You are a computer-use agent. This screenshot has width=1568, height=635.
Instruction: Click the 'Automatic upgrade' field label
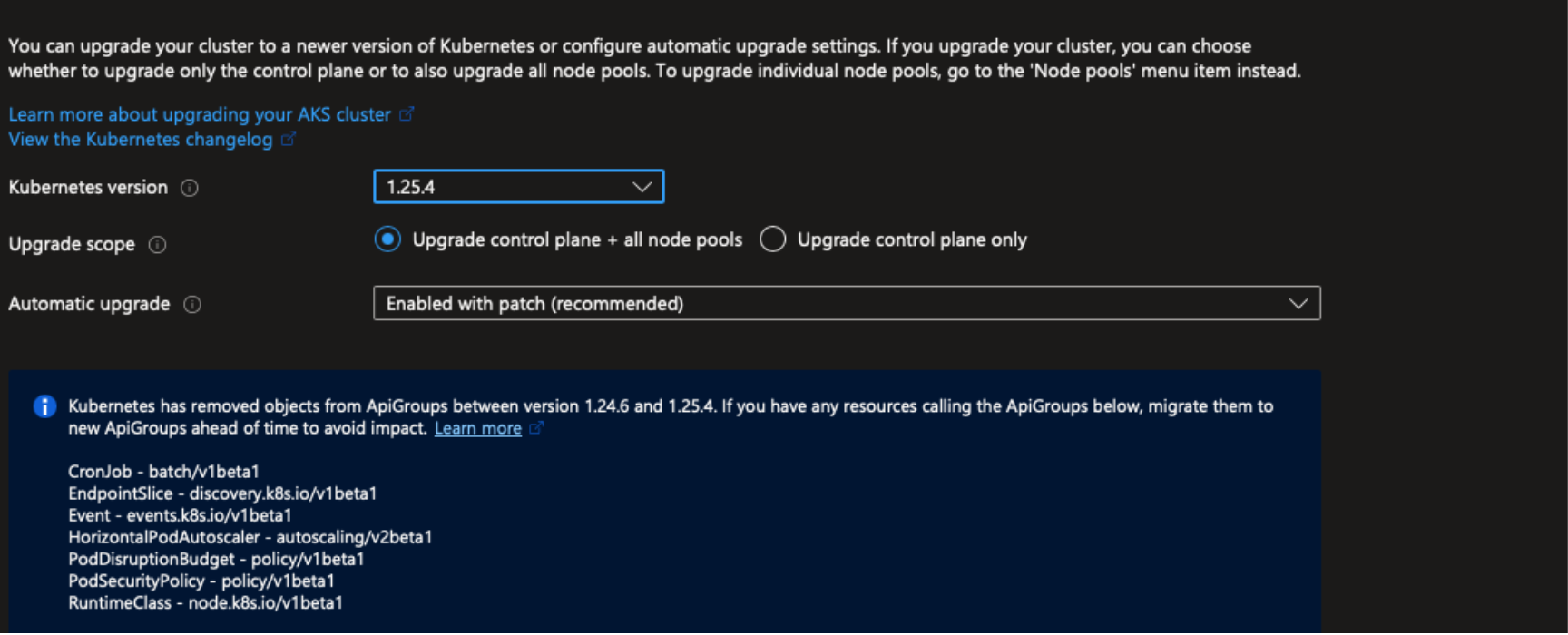point(89,304)
